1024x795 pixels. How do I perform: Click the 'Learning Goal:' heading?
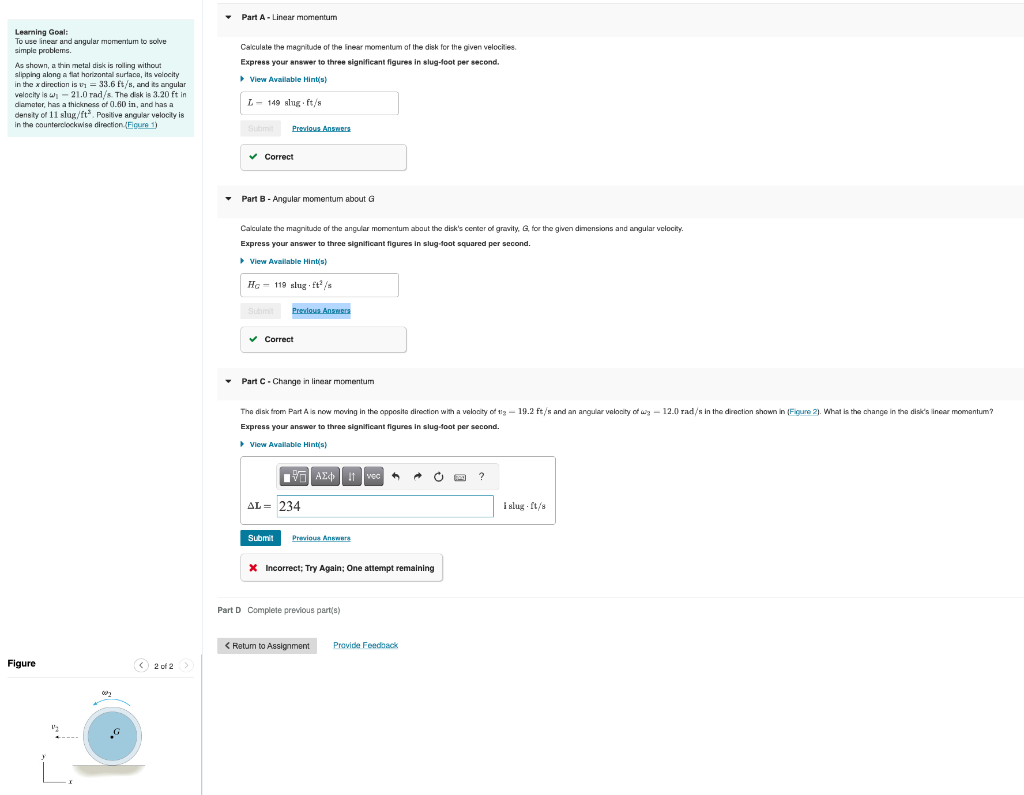pos(41,32)
